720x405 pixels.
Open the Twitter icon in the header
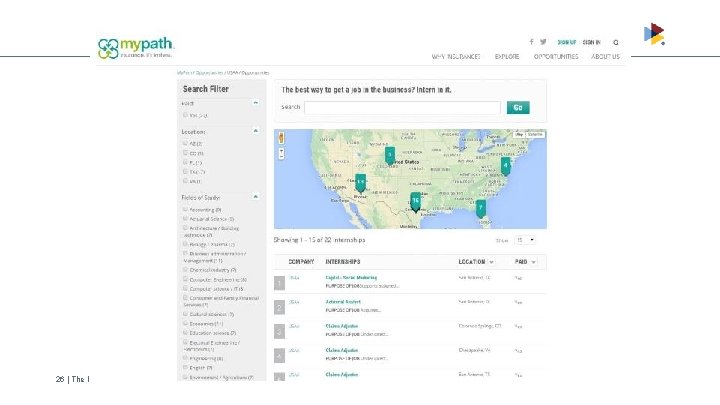click(x=543, y=42)
